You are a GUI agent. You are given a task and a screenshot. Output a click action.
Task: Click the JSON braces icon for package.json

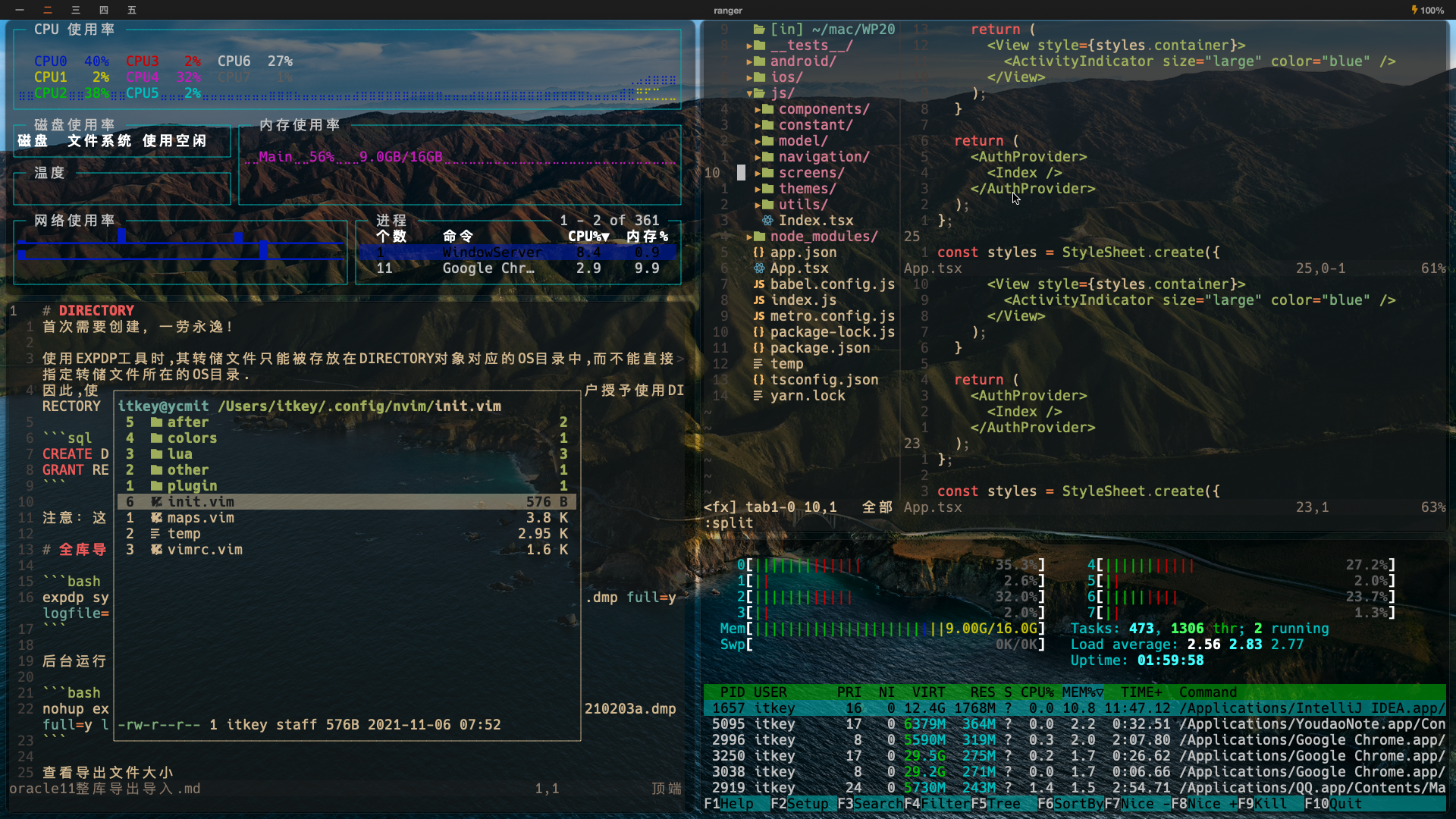759,348
